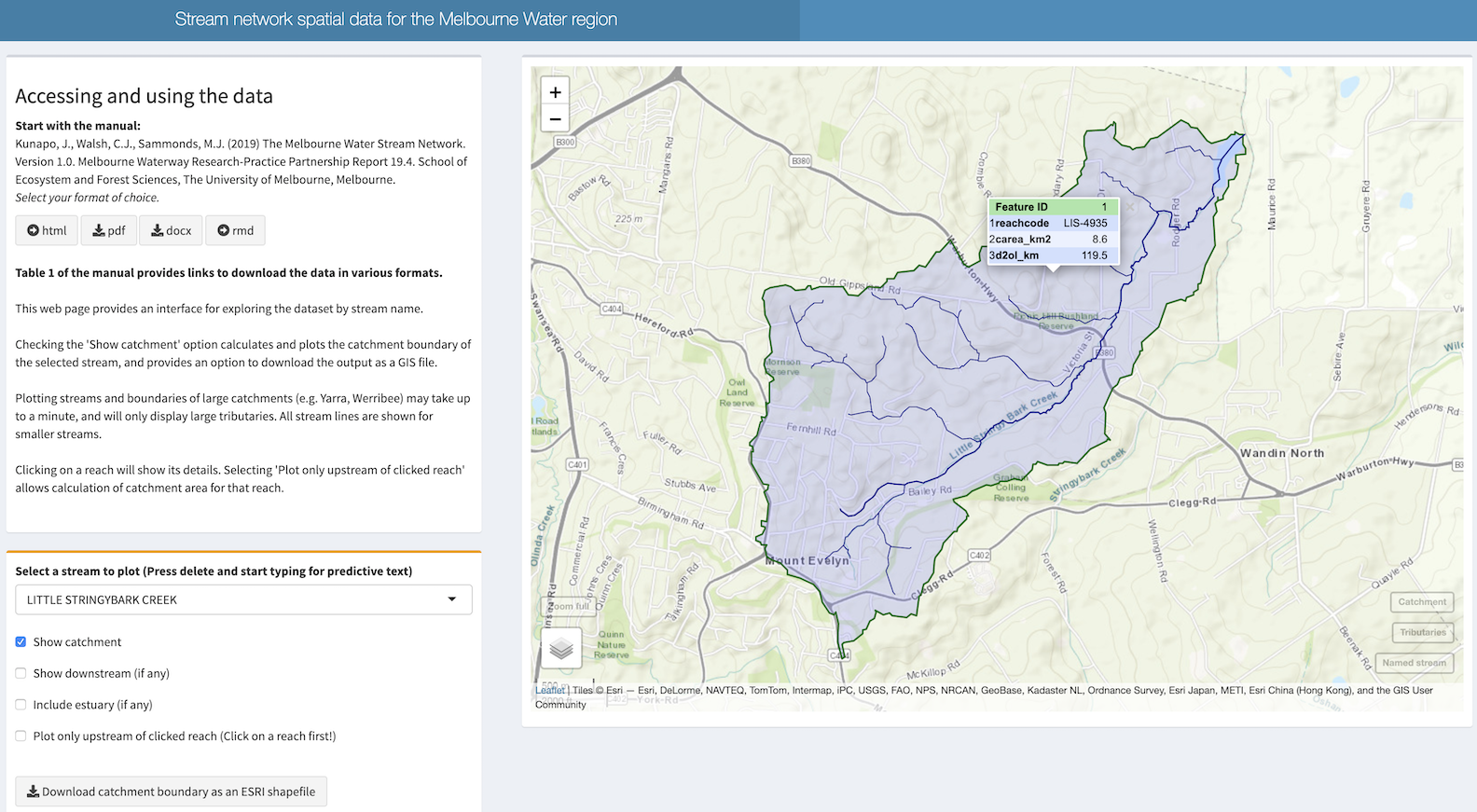This screenshot has width=1477, height=812.
Task: Click the Feature ID popup header
Action: tap(1053, 207)
